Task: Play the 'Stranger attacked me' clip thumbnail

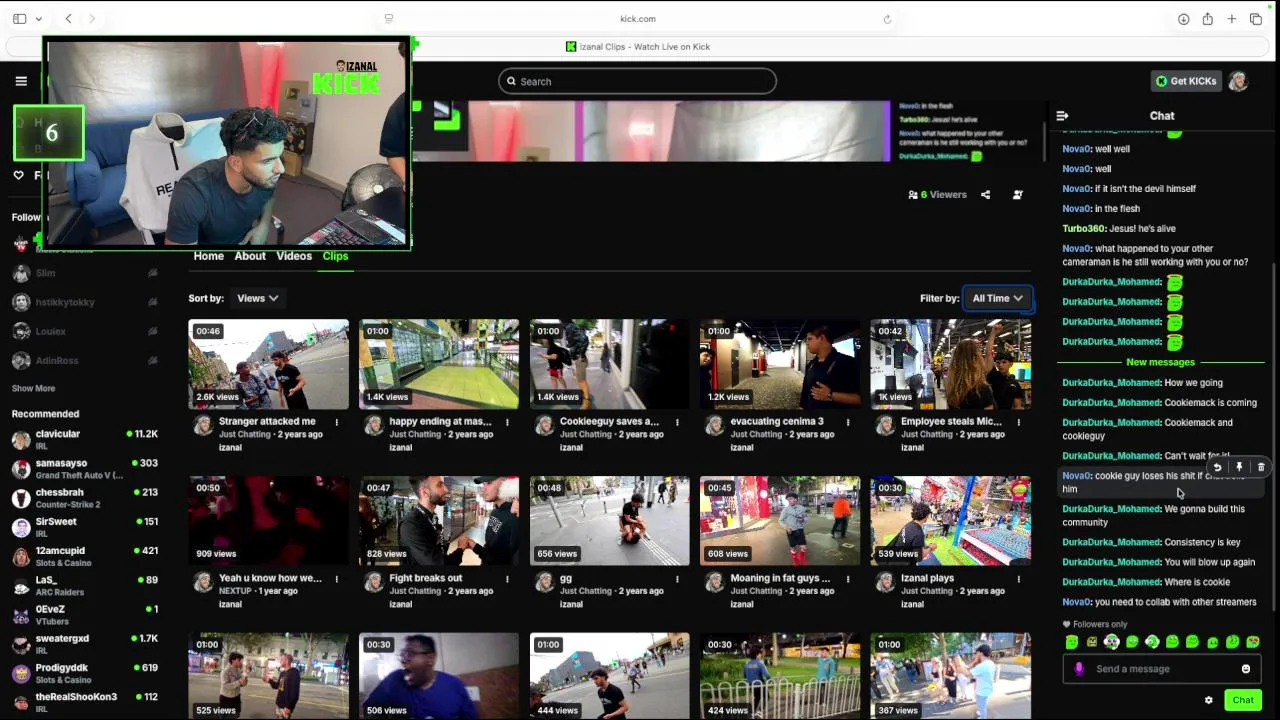Action: point(268,364)
